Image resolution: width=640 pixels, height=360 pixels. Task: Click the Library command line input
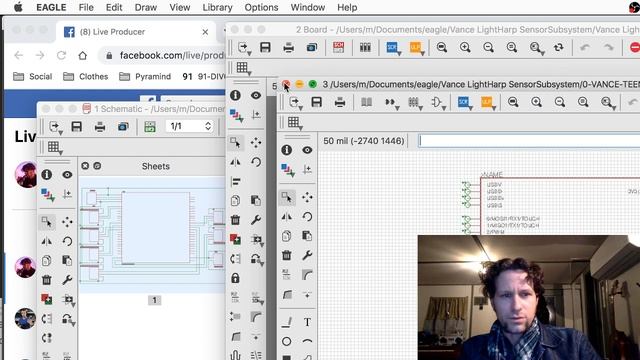click(x=529, y=141)
